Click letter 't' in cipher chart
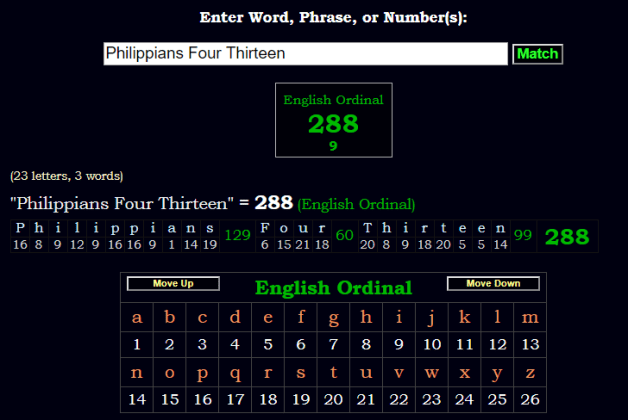Viewport: 628px width, 420px height. click(333, 373)
